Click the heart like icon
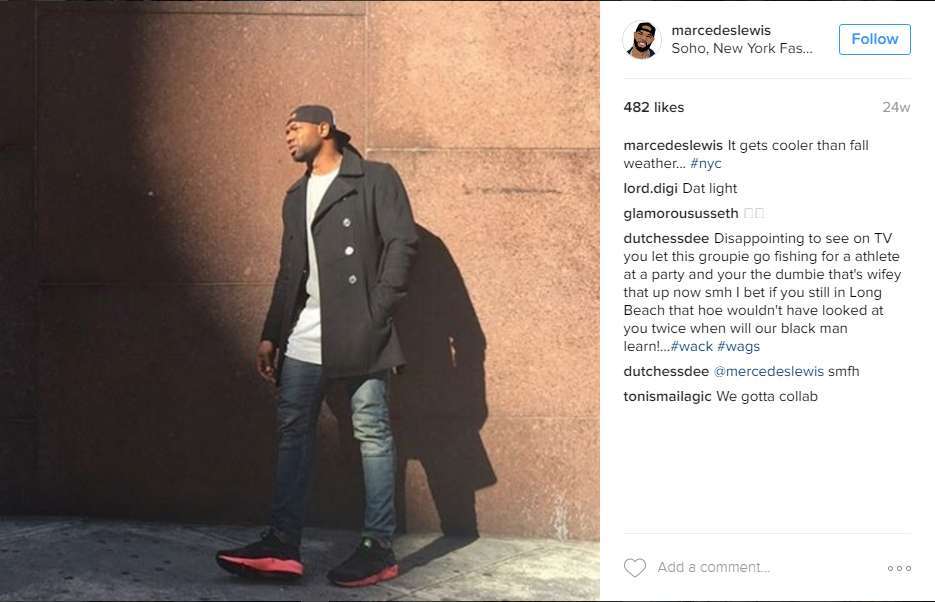The height and width of the screenshot is (602, 935). (x=634, y=567)
